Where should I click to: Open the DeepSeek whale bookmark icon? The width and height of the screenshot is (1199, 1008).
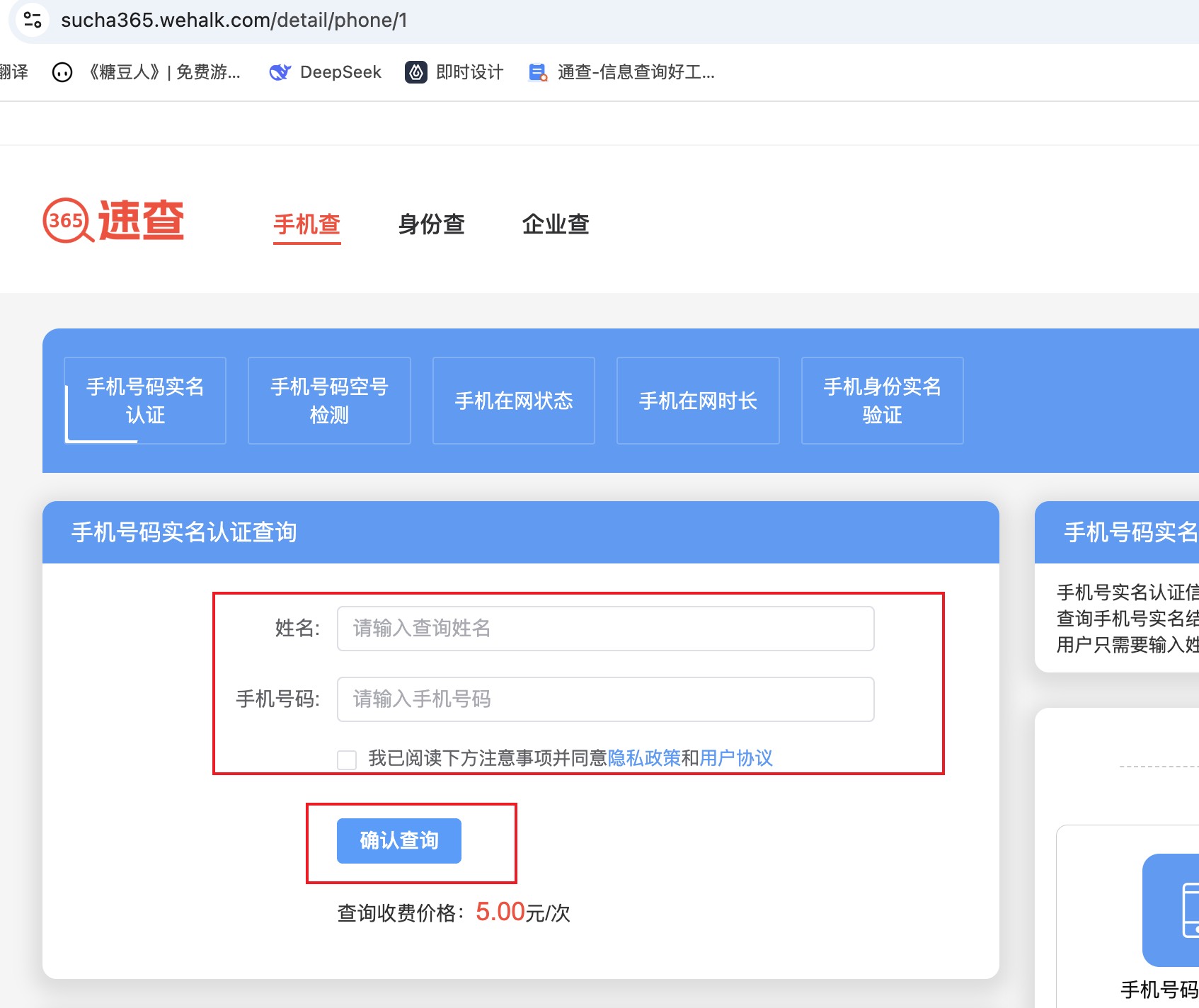coord(280,72)
